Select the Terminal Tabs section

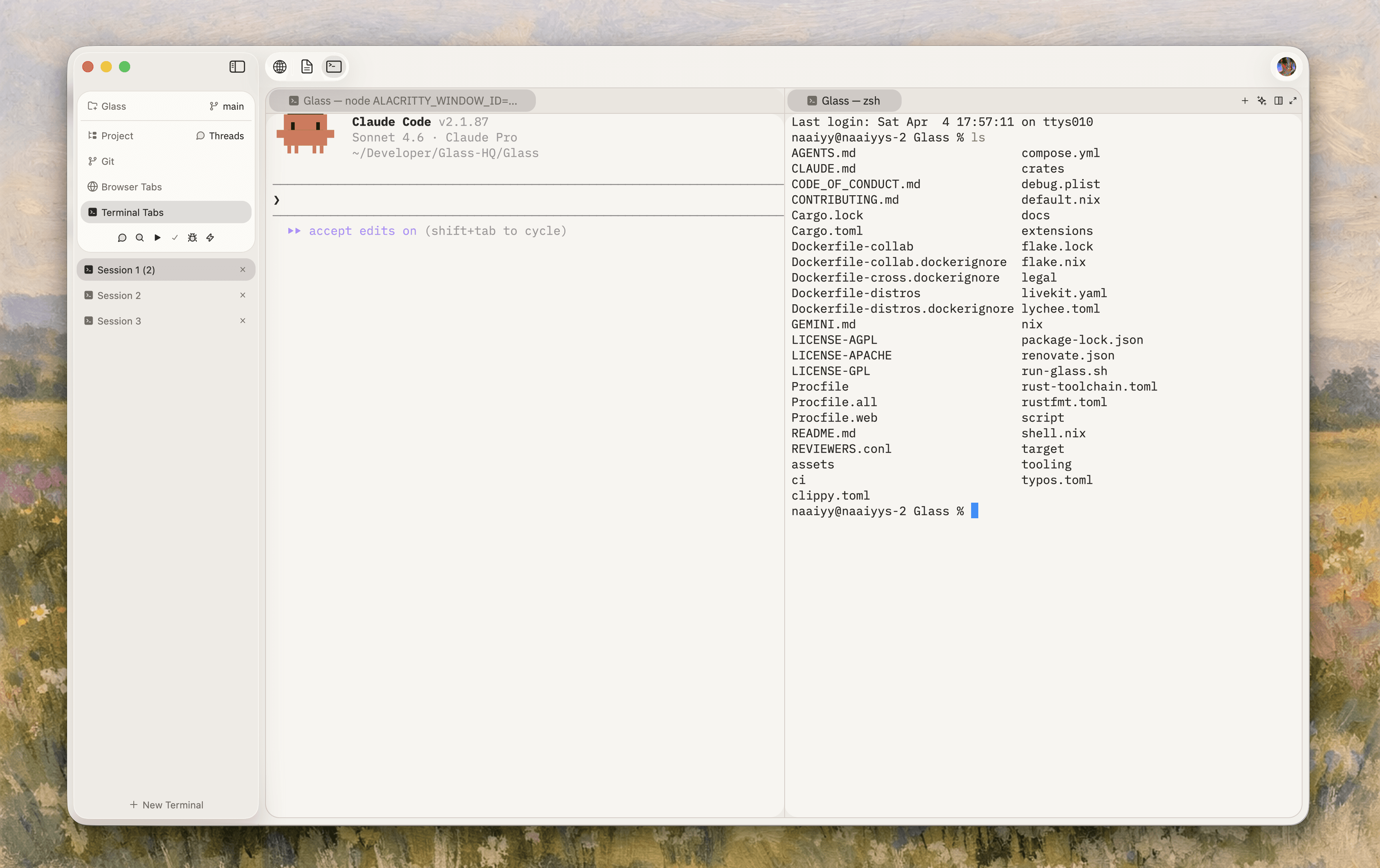pyautogui.click(x=166, y=212)
